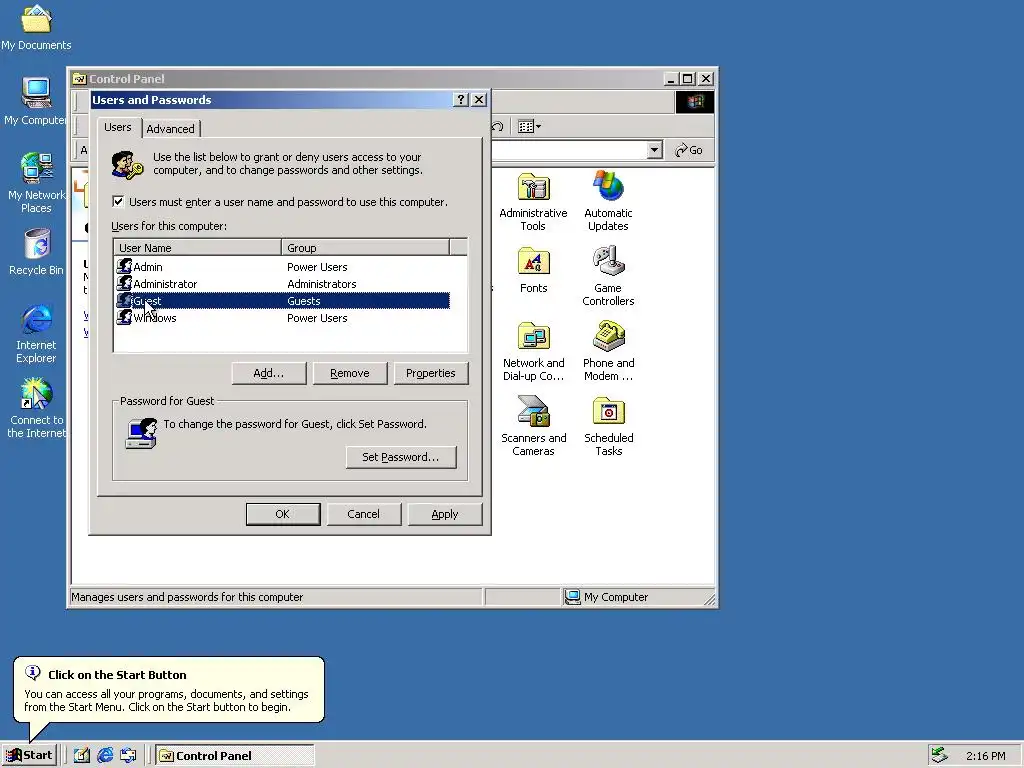The height and width of the screenshot is (768, 1024).
Task: Click the Windows logo throbber in Control Panel
Action: point(694,102)
